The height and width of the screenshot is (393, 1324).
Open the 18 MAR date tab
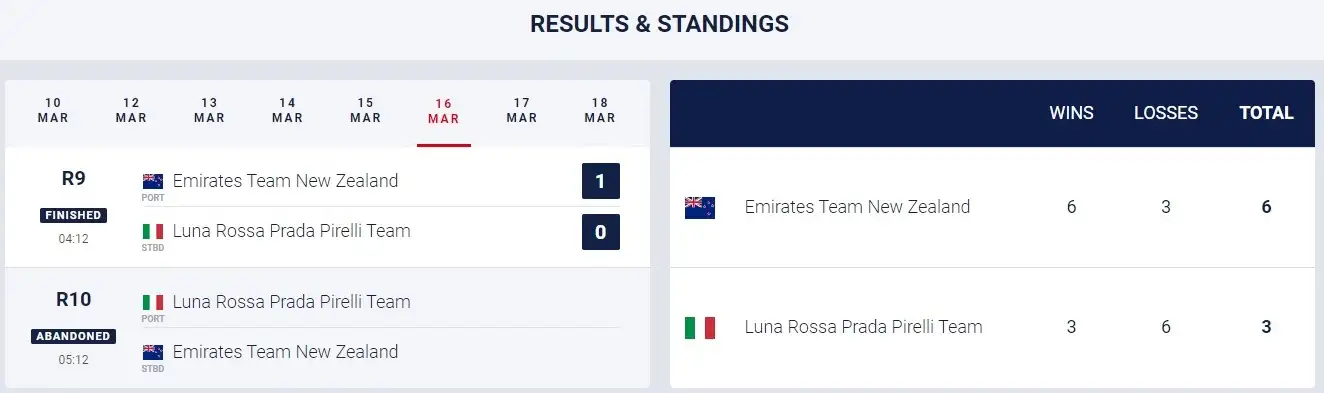click(x=600, y=111)
